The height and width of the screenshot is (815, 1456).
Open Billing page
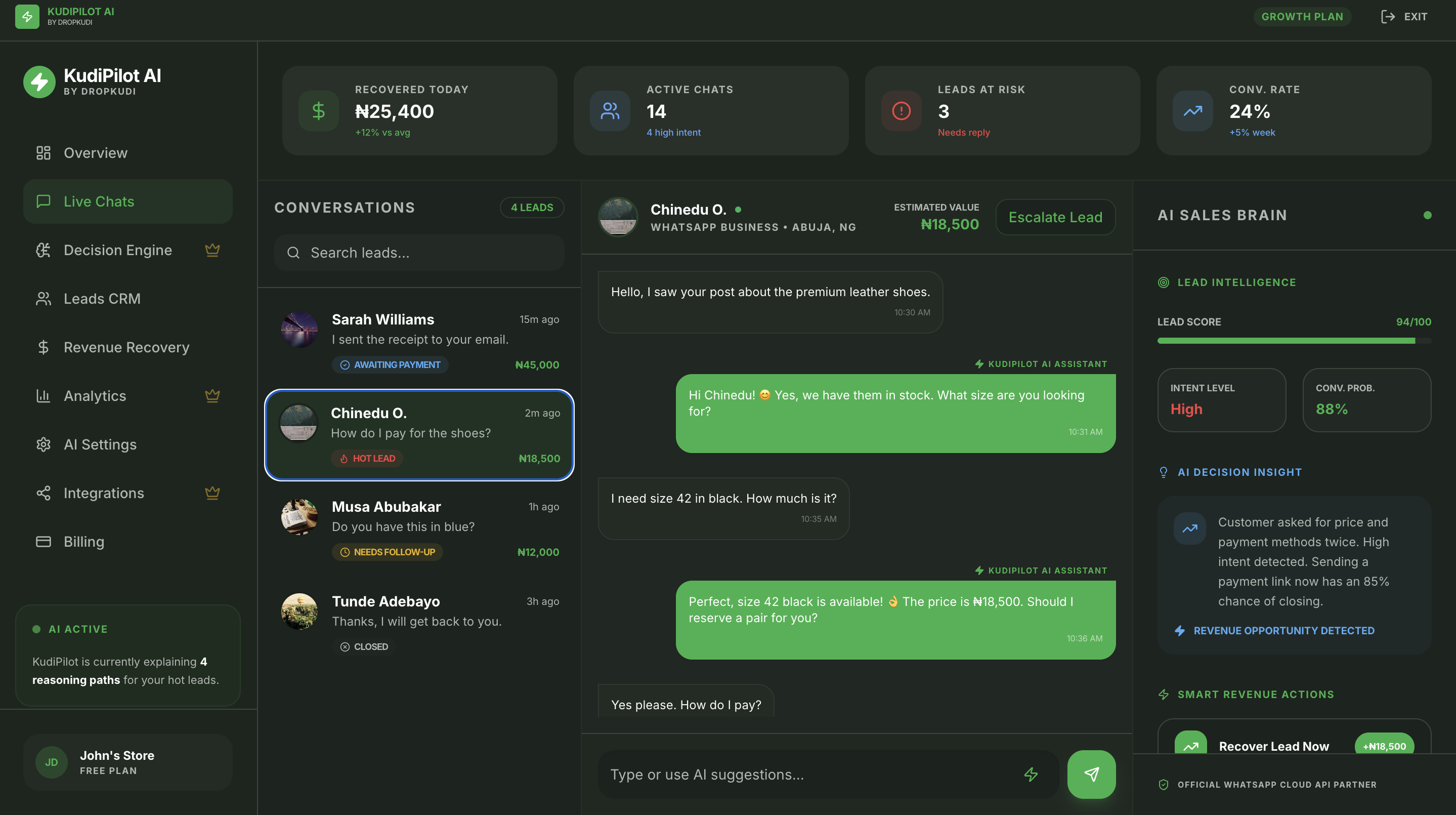(127, 542)
